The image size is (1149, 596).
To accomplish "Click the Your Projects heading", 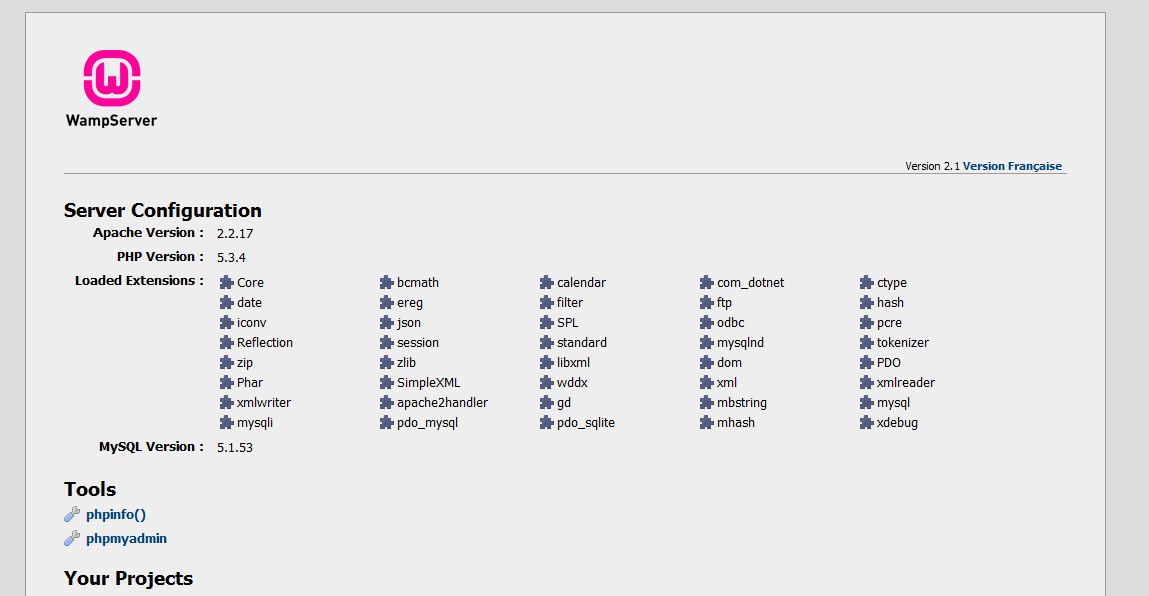I will [x=128, y=578].
